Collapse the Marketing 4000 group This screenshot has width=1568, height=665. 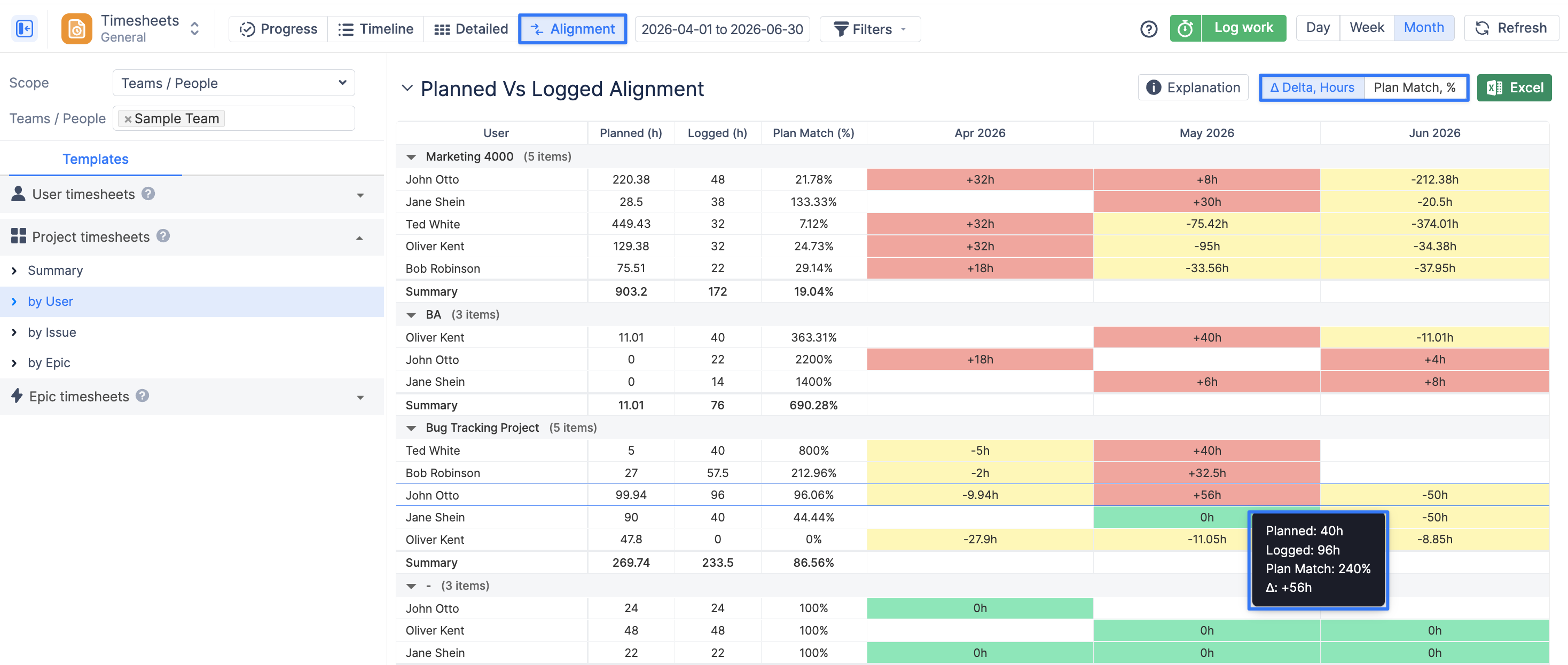tap(411, 157)
